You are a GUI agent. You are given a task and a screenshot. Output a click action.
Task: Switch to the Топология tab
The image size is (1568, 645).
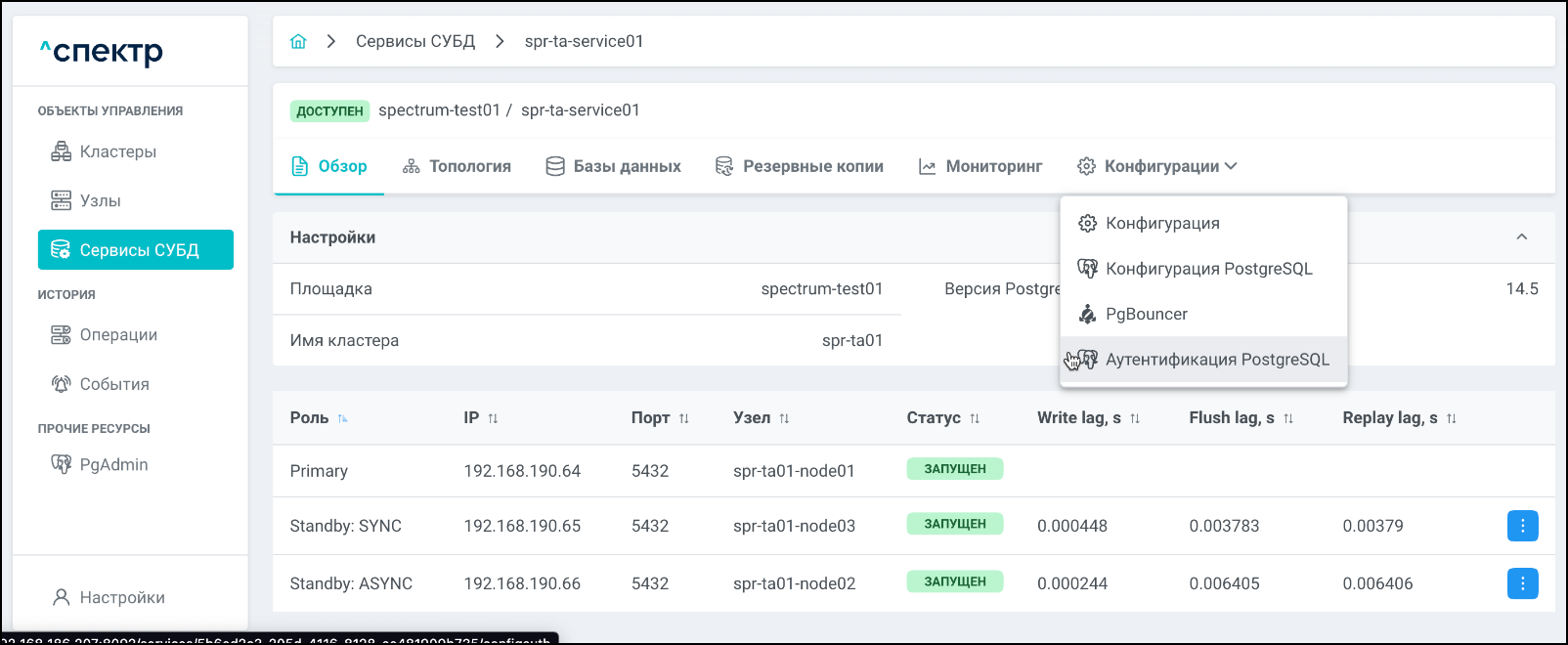coord(457,166)
